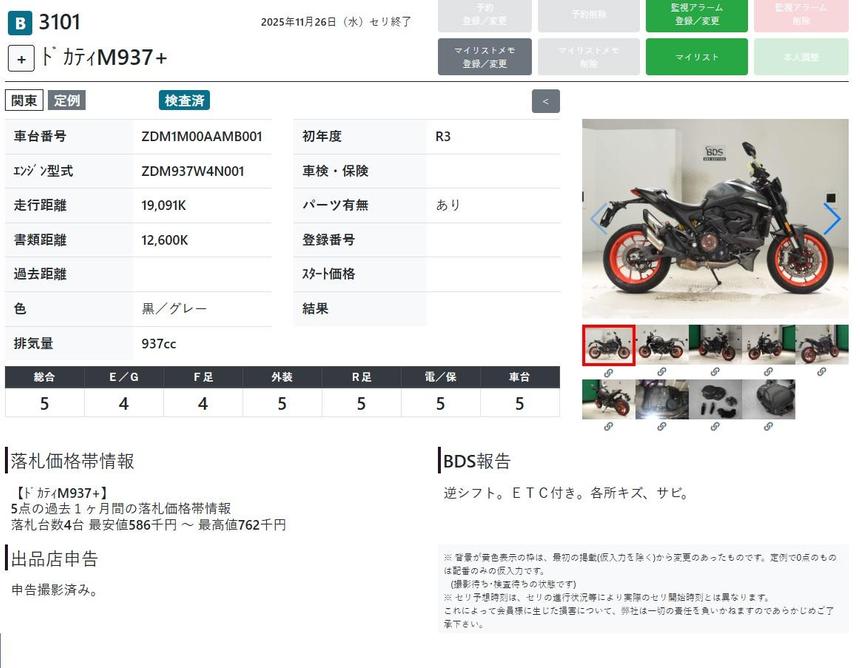Open マイリストメモ 登録/変更
860x668 pixels.
(x=484, y=57)
